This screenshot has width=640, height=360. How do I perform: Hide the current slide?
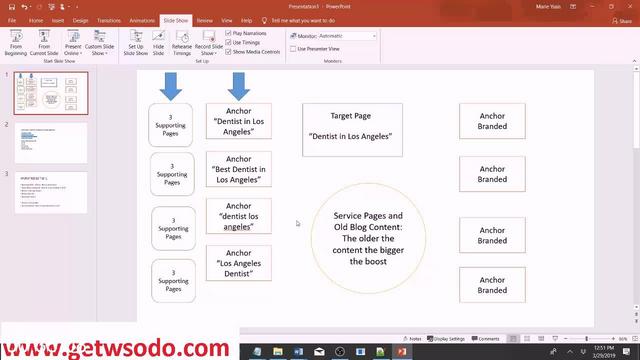point(158,42)
